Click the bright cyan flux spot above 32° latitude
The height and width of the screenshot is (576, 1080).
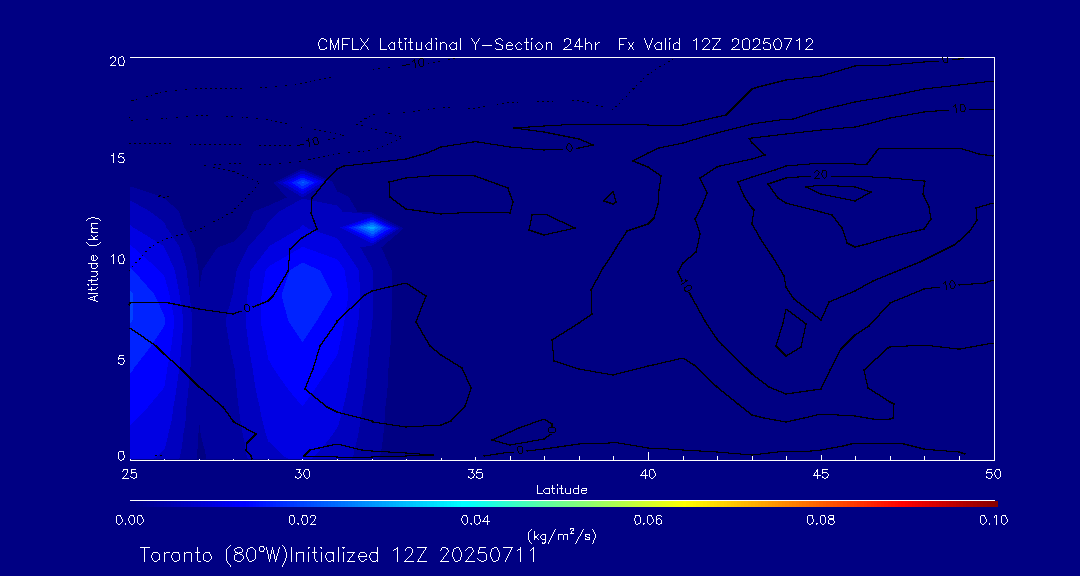pos(372,228)
